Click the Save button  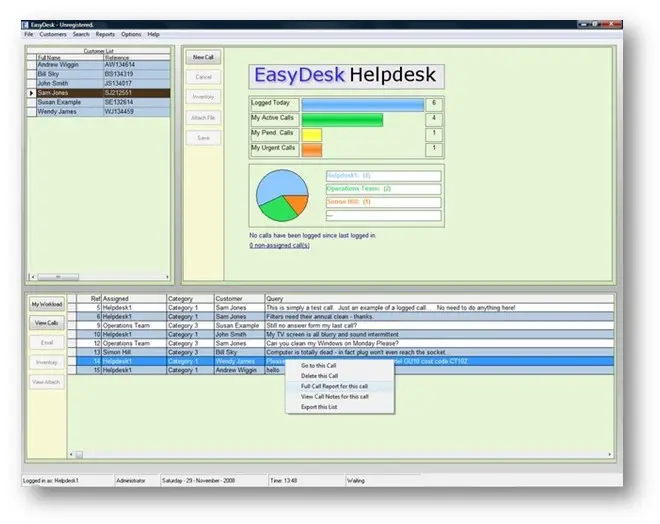point(203,138)
